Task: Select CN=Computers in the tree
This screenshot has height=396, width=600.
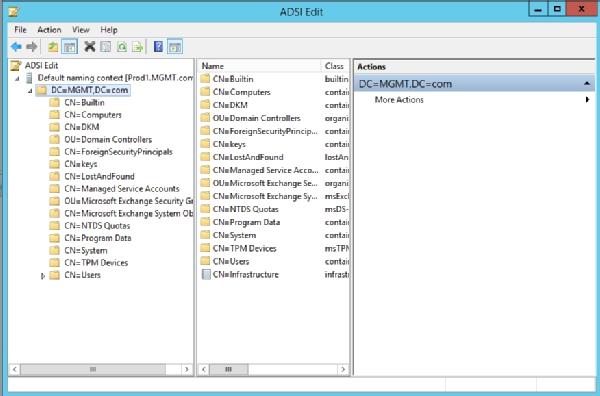Action: pos(93,115)
